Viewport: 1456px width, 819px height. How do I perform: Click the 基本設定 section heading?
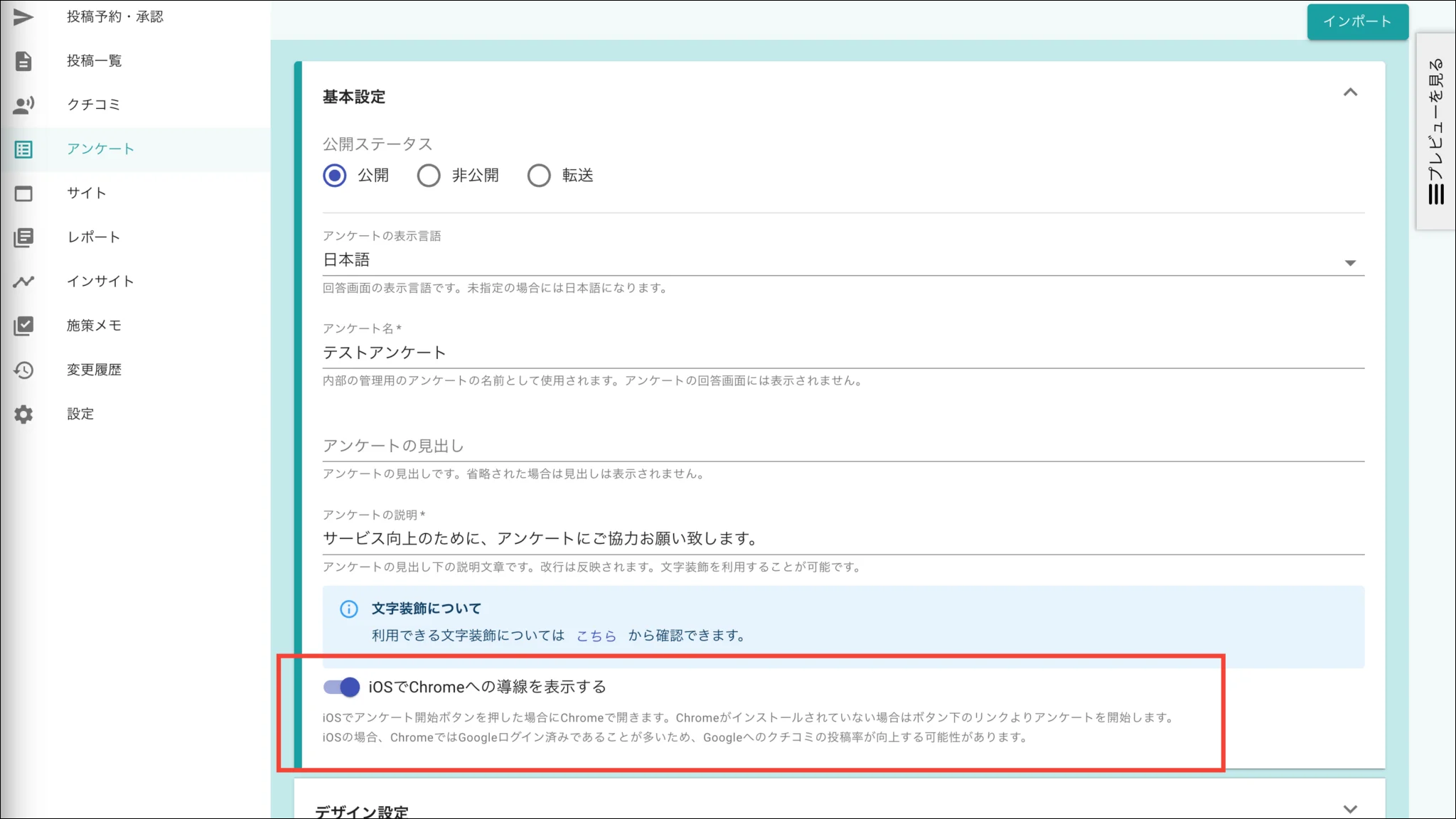[354, 97]
